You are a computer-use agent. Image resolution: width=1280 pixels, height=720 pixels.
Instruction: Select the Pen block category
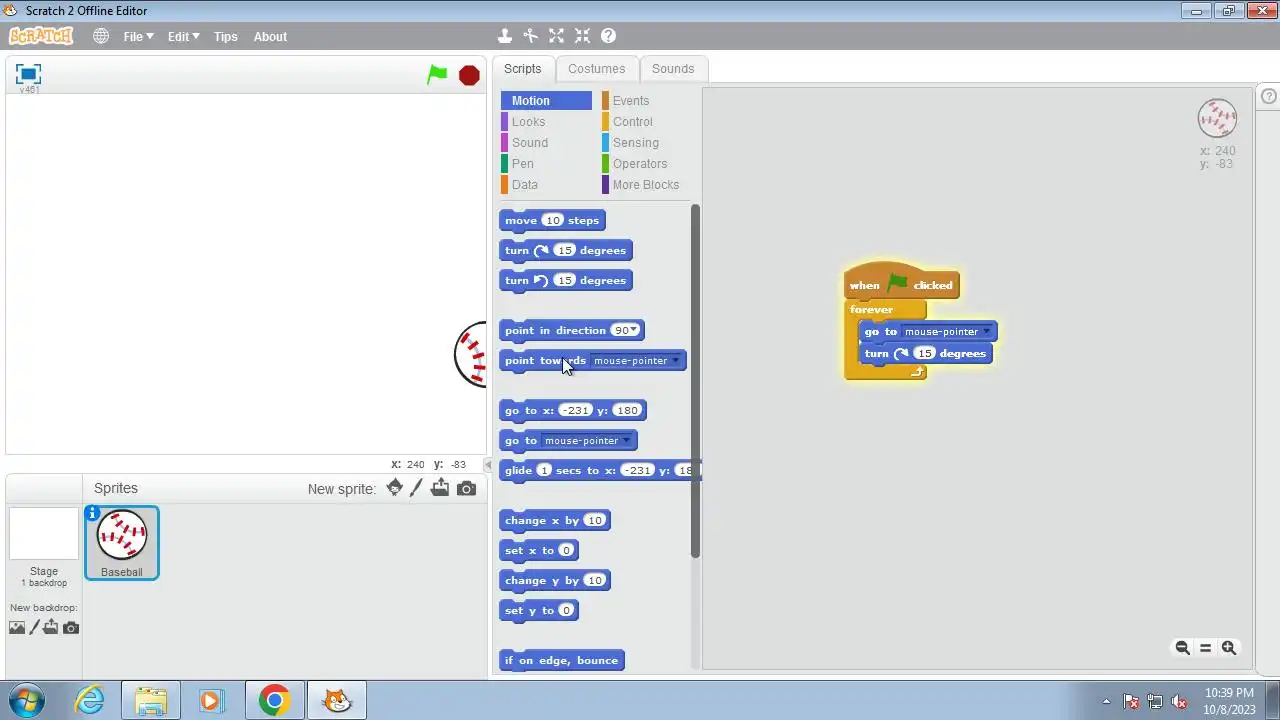click(546, 164)
